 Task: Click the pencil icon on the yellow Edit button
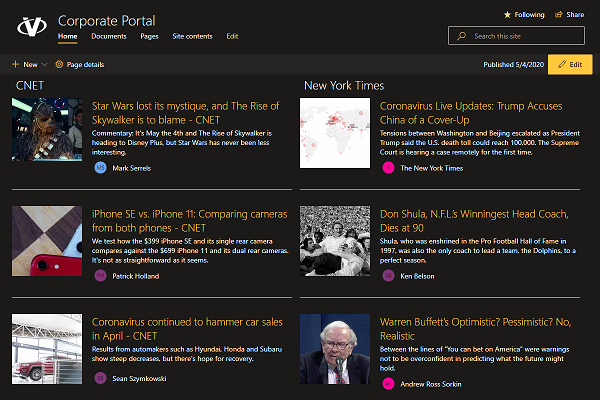coord(562,64)
